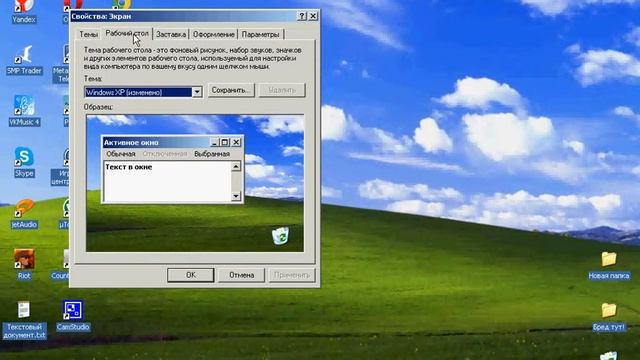The height and width of the screenshot is (360, 640).
Task: Switch to the Рабочий стол tab
Action: (x=127, y=33)
